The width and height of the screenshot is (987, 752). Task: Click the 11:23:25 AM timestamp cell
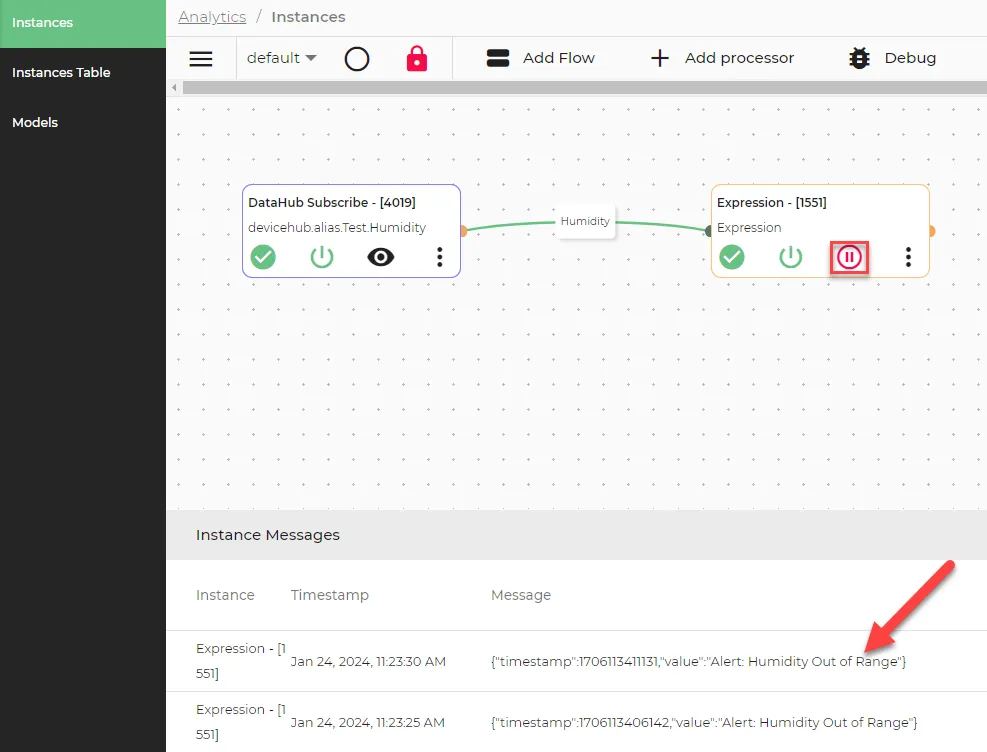[368, 722]
